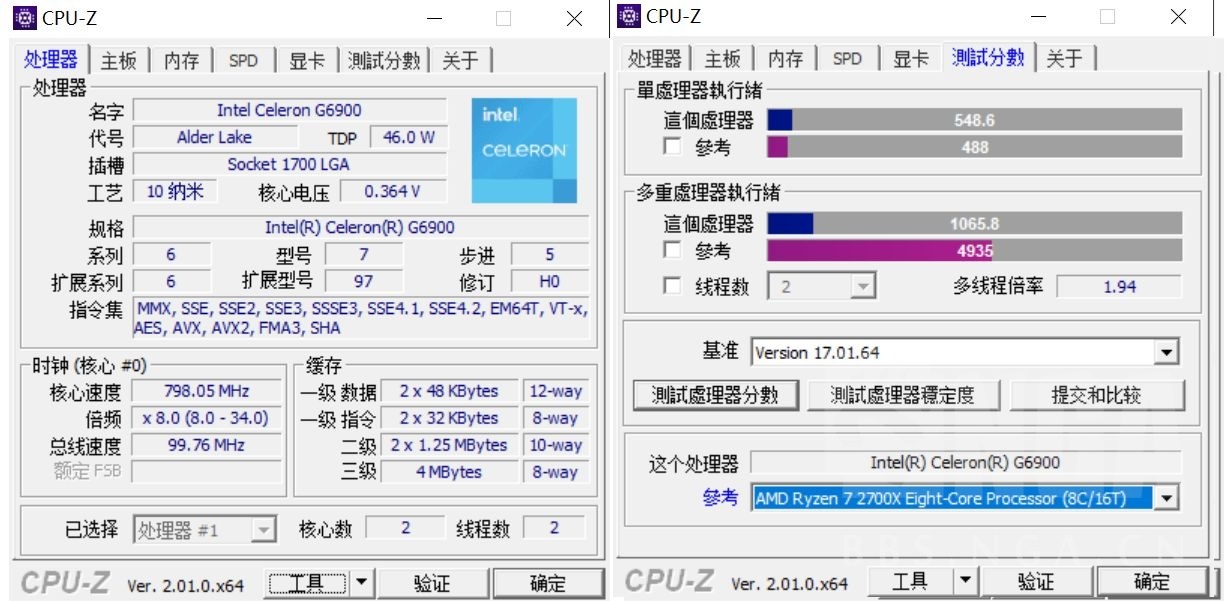Click single-thread reference 488 bar

(975, 147)
